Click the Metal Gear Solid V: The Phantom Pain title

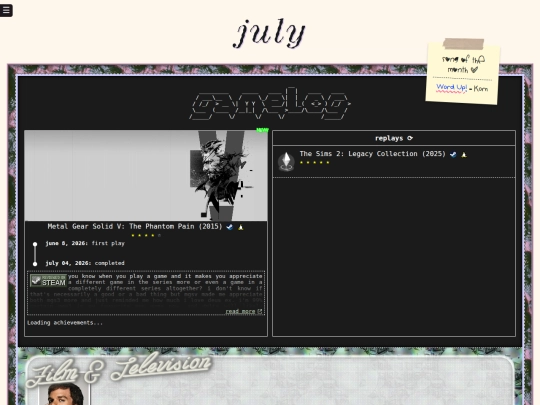point(135,227)
